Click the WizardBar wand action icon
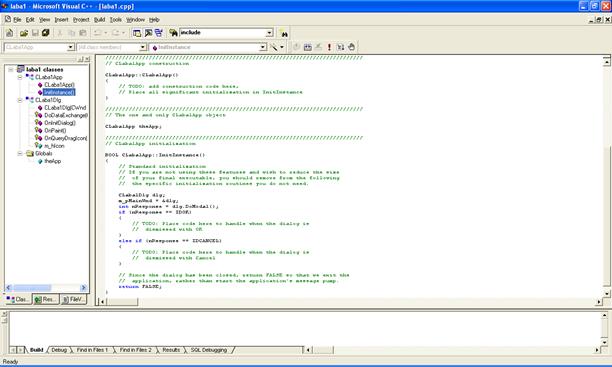 pyautogui.click(x=274, y=47)
